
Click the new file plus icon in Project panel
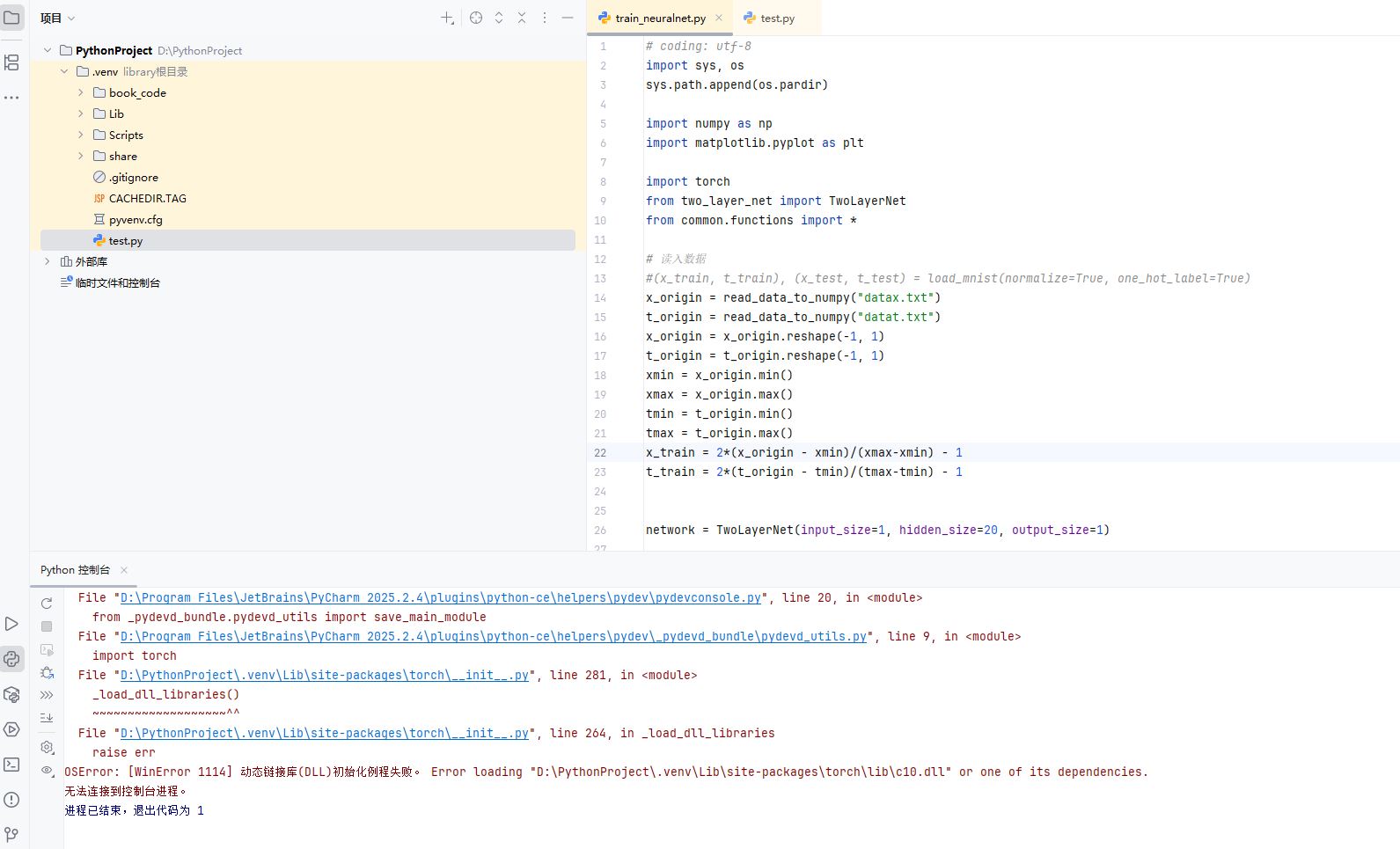(x=447, y=18)
